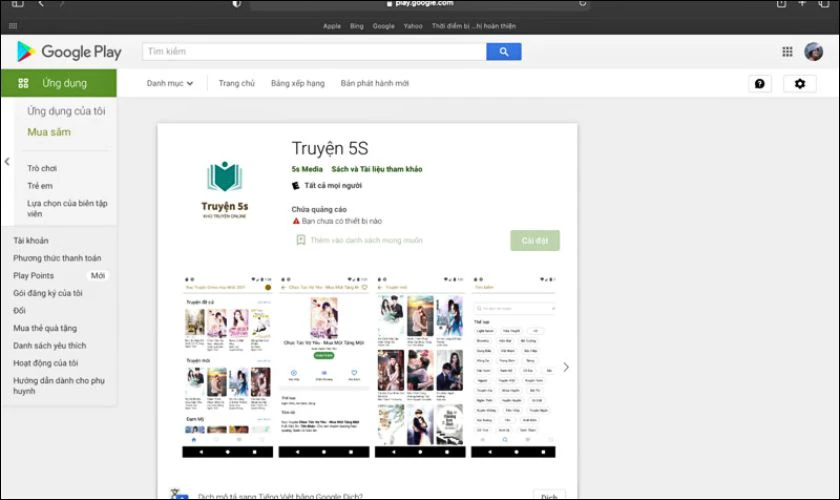The image size is (840, 500).
Task: Open the Yahoo bookmark in favorites bar
Action: click(x=412, y=26)
